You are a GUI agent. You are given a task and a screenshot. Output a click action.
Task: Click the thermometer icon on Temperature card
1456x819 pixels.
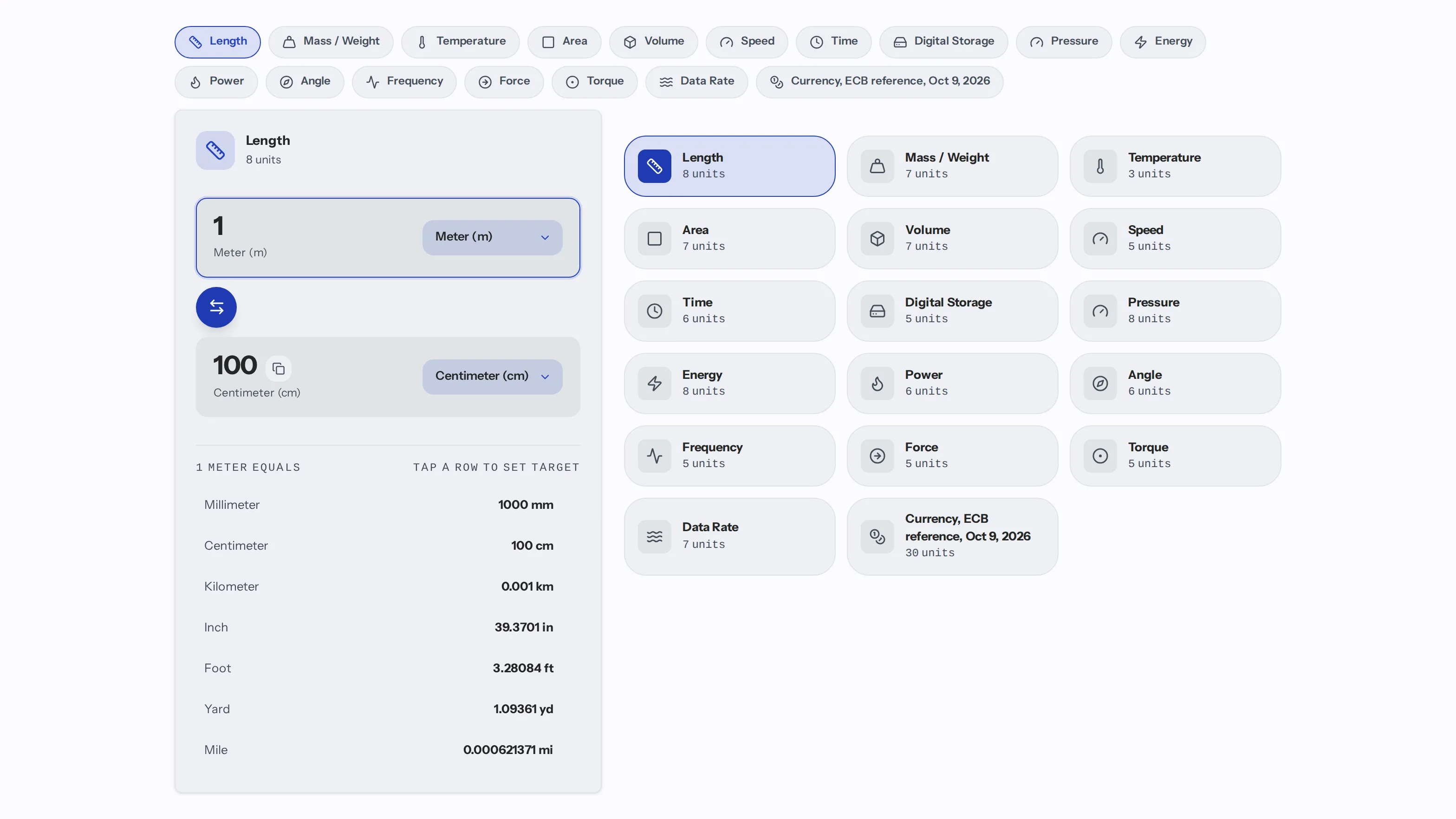(1100, 166)
